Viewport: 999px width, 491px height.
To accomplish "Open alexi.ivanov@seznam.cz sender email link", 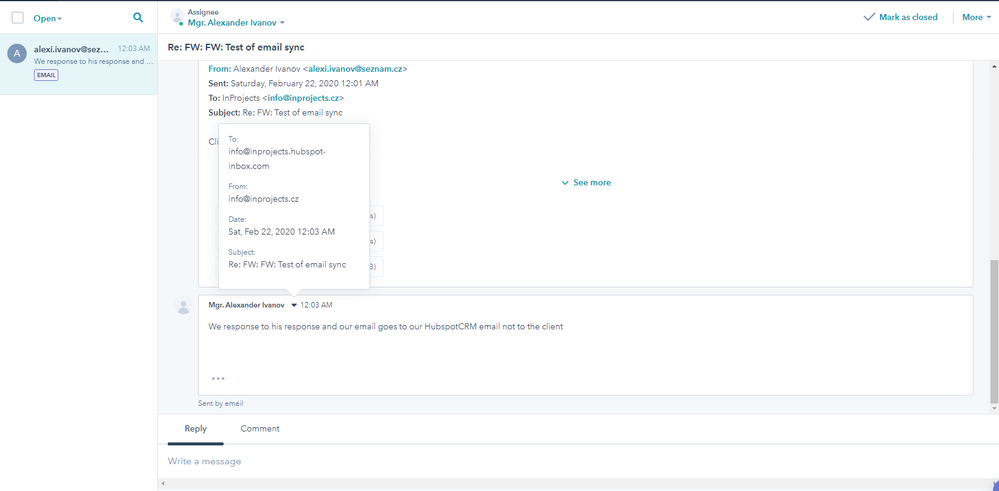I will [357, 69].
